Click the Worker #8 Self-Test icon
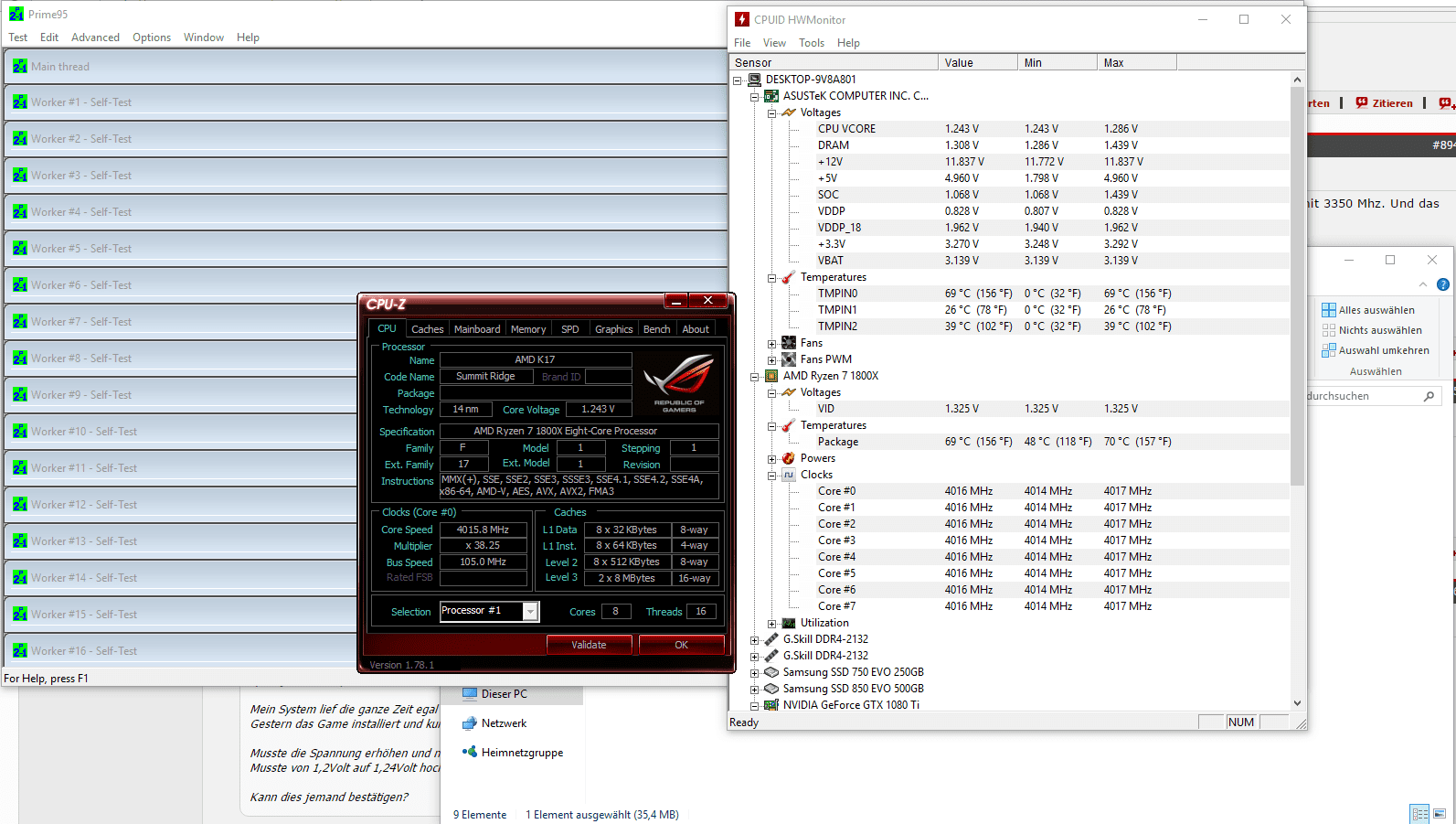Image resolution: width=1456 pixels, height=824 pixels. 20,358
